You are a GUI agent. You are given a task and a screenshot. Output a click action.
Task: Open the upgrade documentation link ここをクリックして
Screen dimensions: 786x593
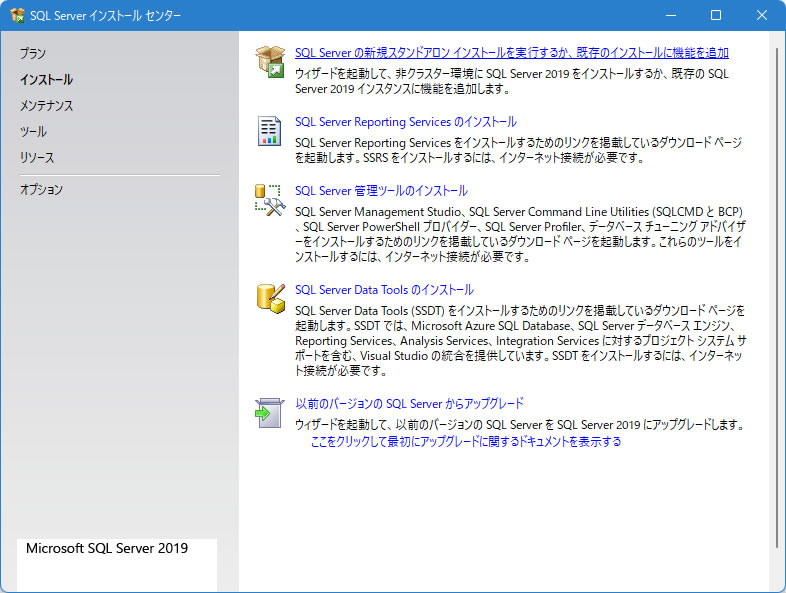(465, 441)
